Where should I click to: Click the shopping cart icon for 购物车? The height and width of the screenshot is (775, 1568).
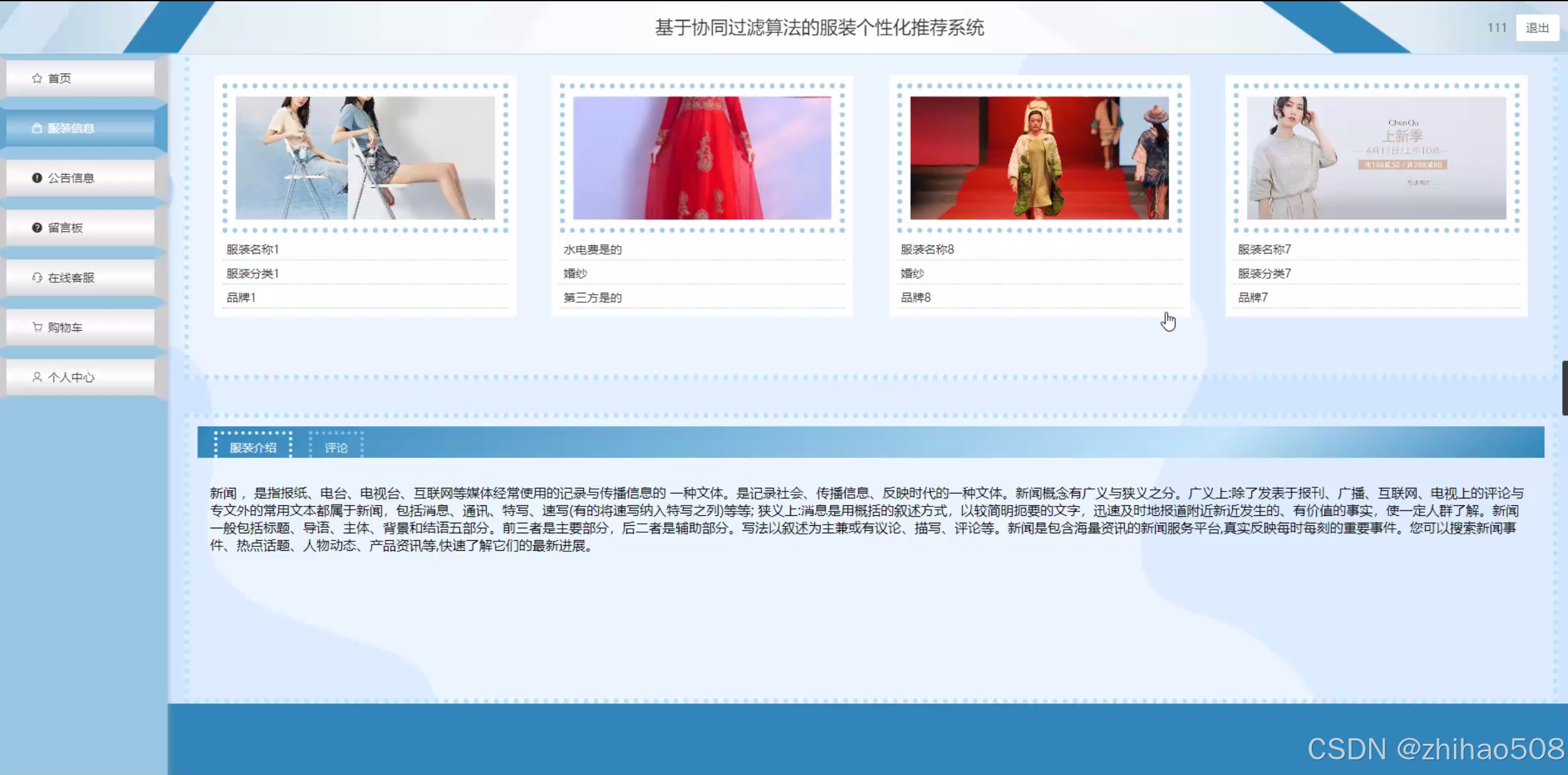coord(37,327)
